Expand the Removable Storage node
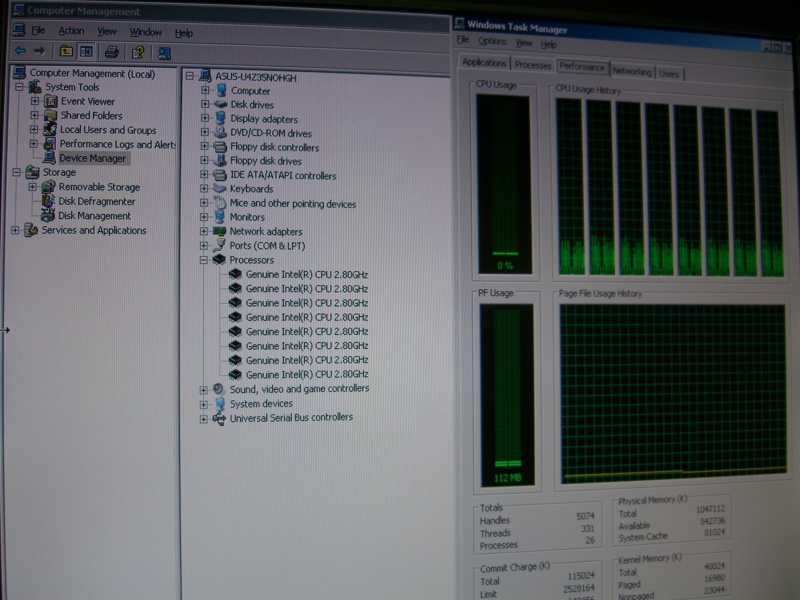 (x=33, y=187)
